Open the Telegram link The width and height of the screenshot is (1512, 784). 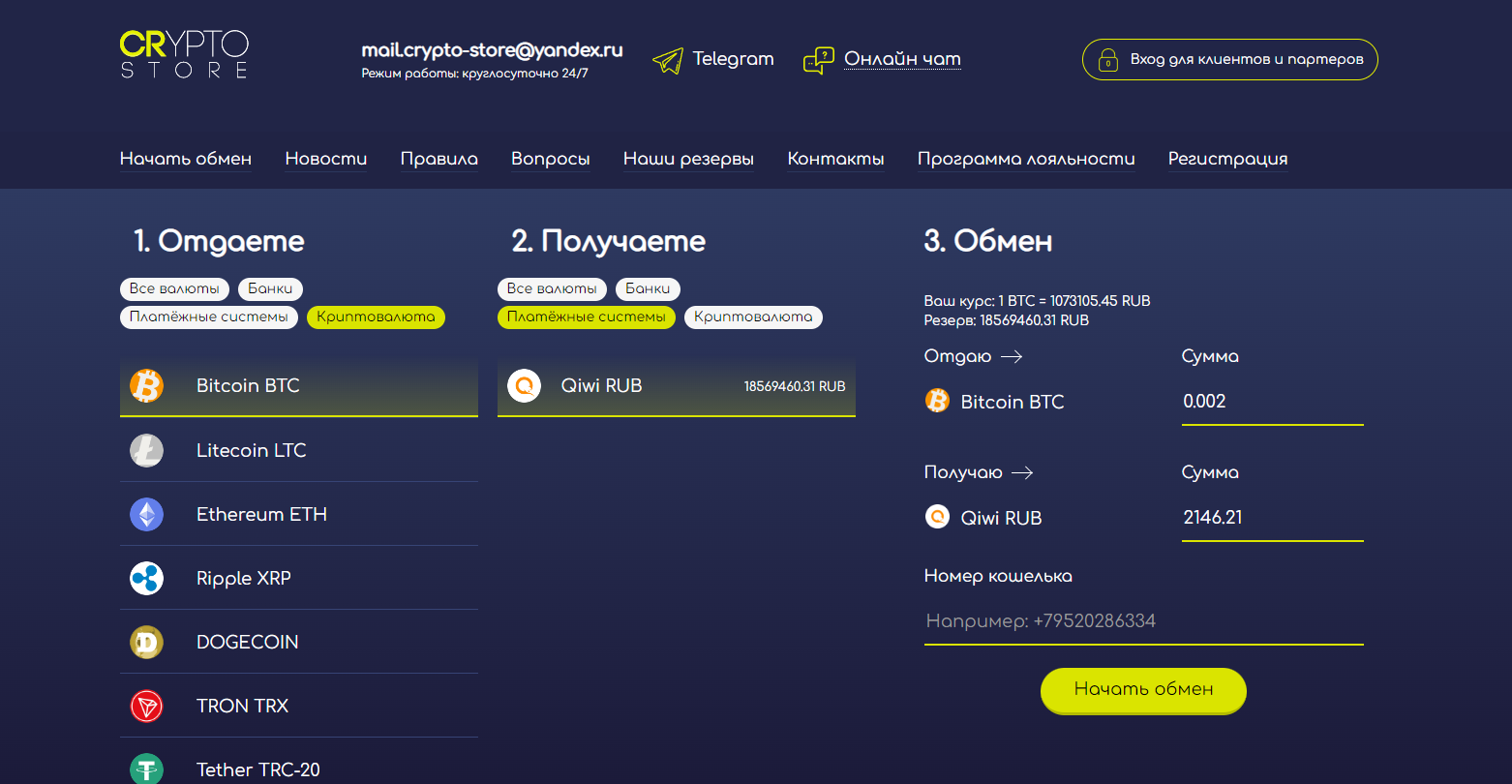(733, 59)
